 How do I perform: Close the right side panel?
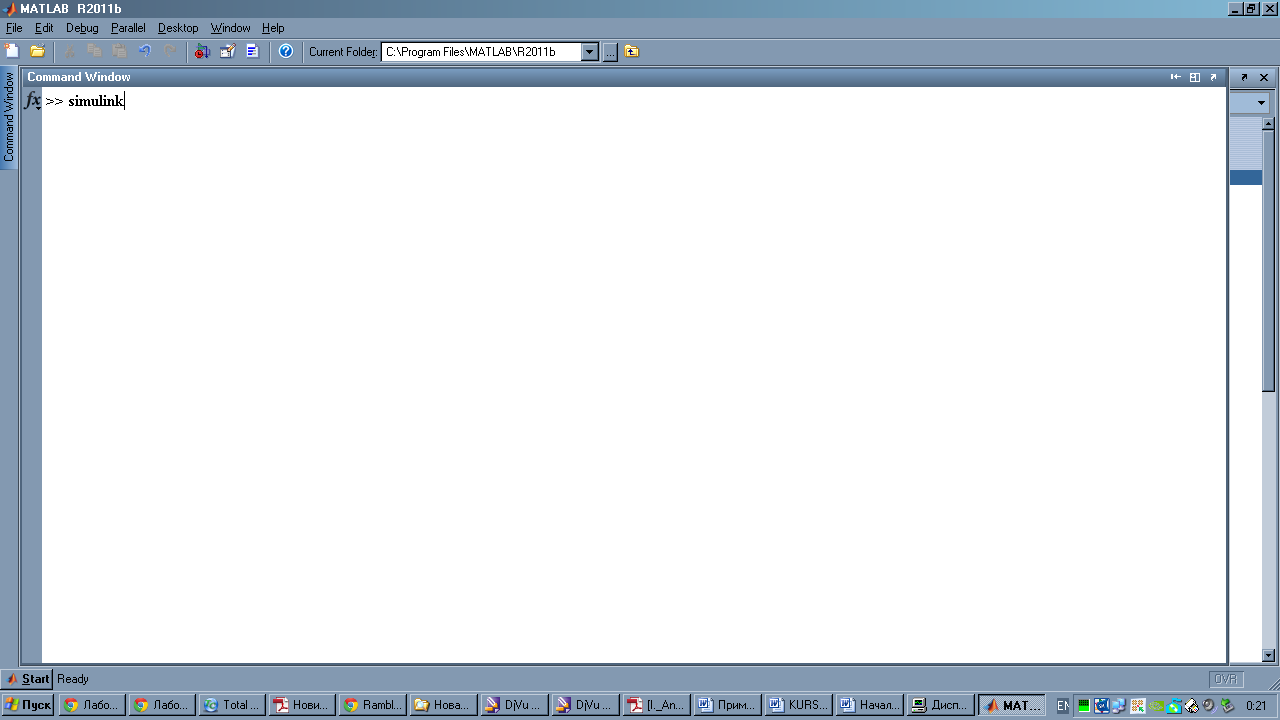[x=1264, y=77]
